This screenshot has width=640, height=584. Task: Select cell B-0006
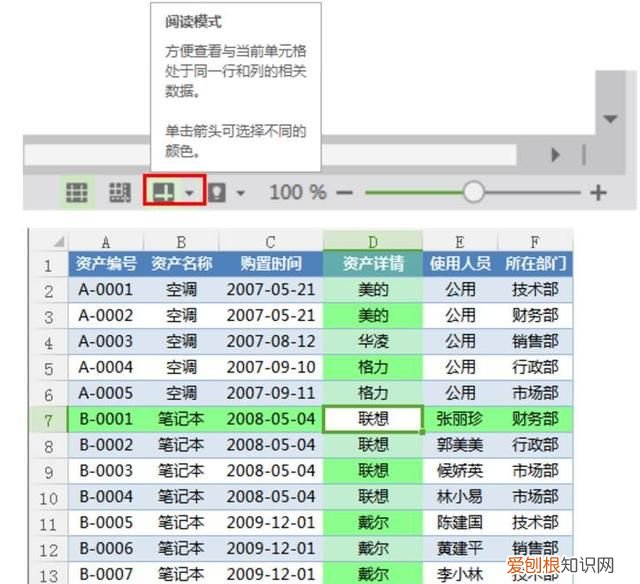pos(106,548)
